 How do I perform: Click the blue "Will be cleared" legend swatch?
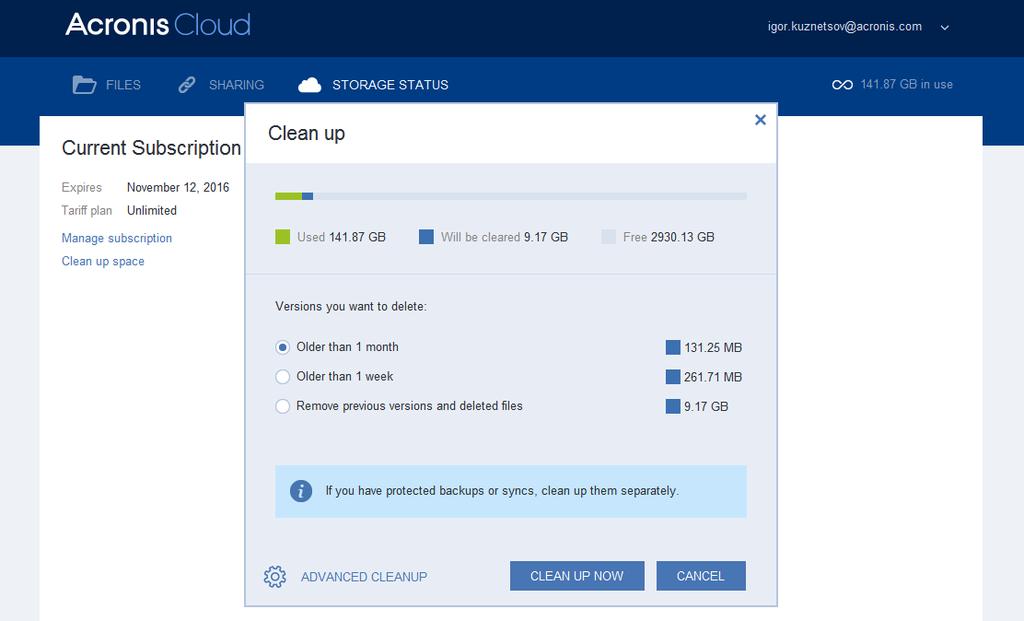pos(426,237)
